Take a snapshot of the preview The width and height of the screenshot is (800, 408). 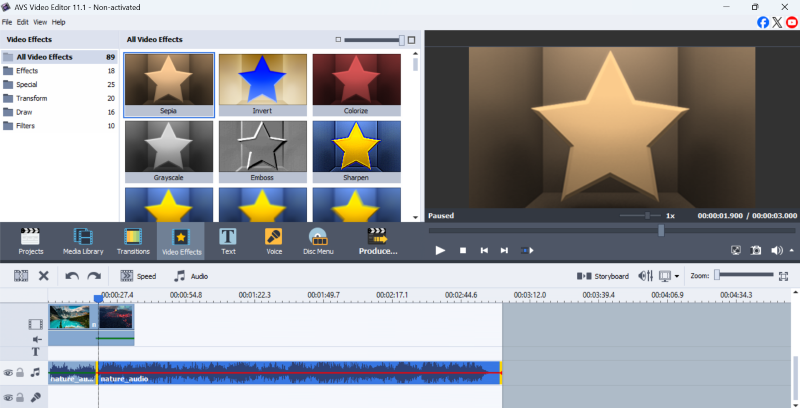[757, 250]
